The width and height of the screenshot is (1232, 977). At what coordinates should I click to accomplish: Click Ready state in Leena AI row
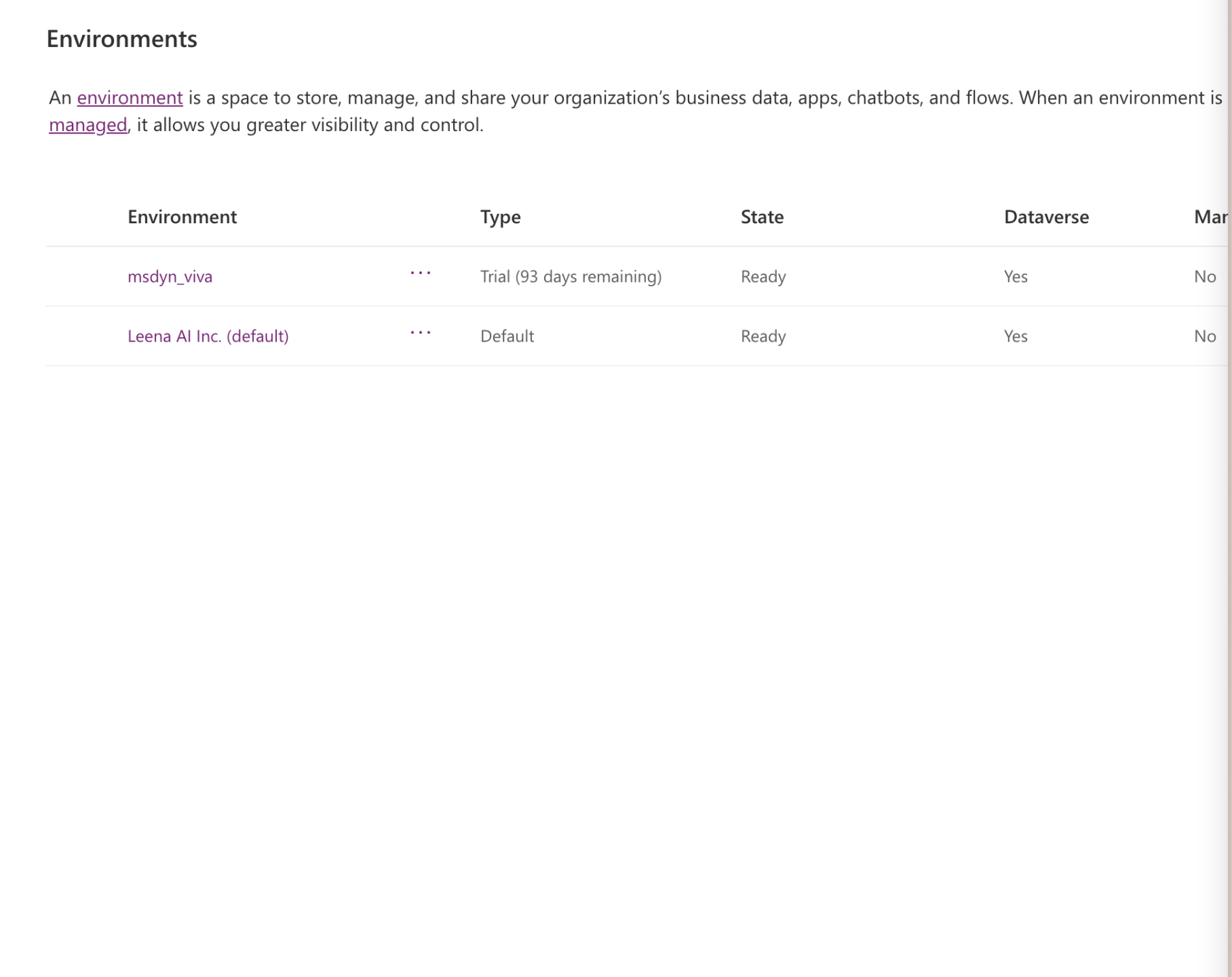(x=763, y=336)
